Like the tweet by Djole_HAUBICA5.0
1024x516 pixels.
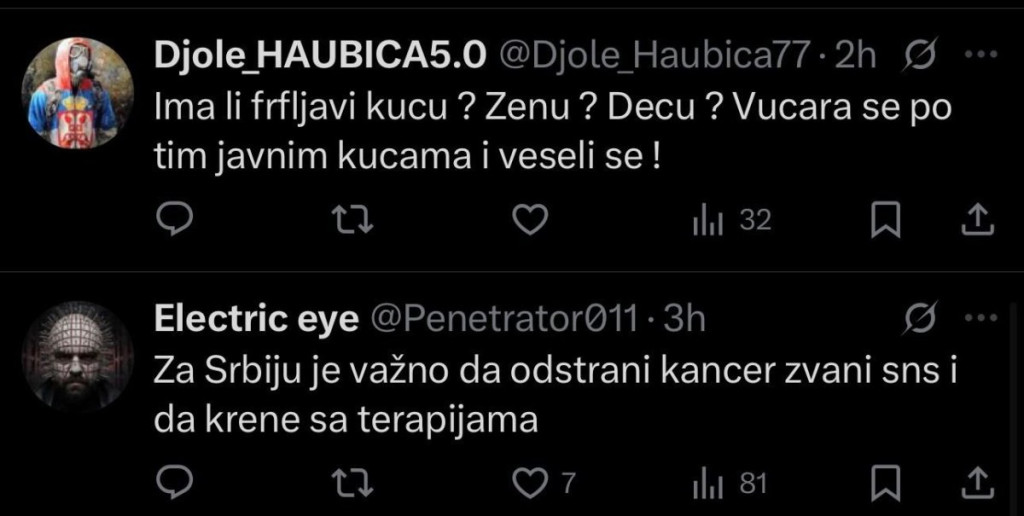click(x=530, y=220)
